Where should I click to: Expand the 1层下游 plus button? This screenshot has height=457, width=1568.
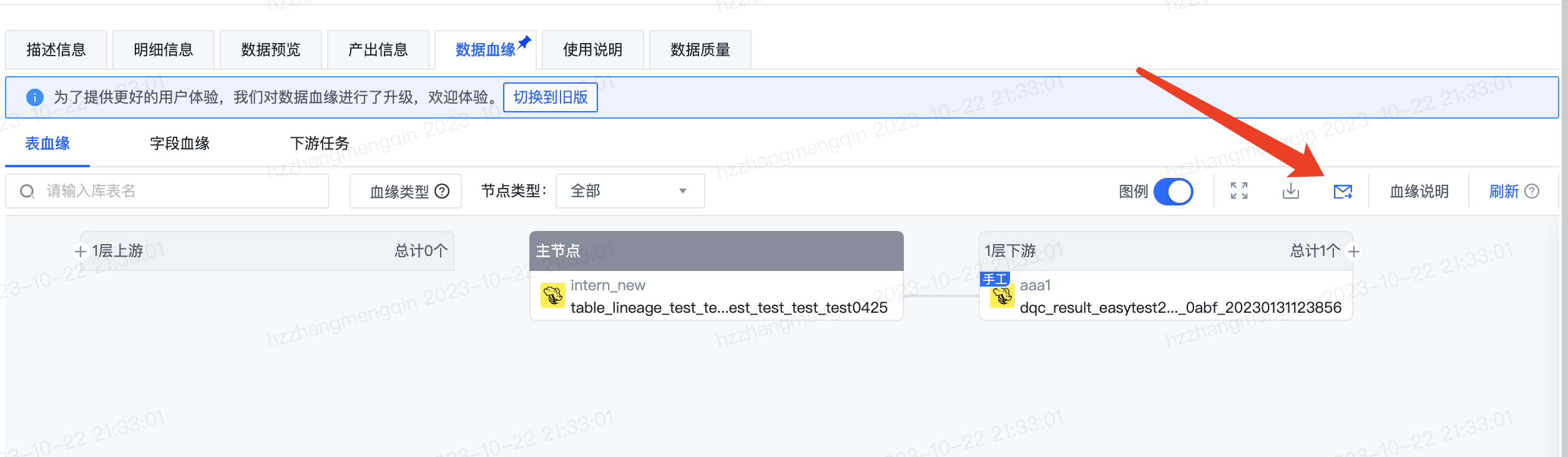click(x=1354, y=251)
